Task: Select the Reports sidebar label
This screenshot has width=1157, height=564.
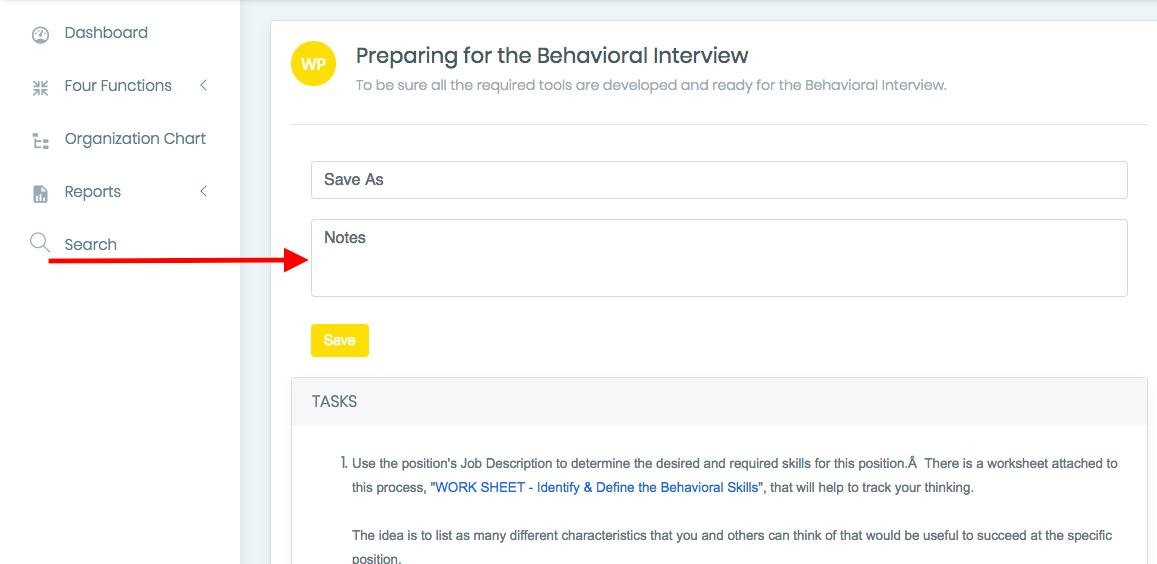Action: [93, 192]
